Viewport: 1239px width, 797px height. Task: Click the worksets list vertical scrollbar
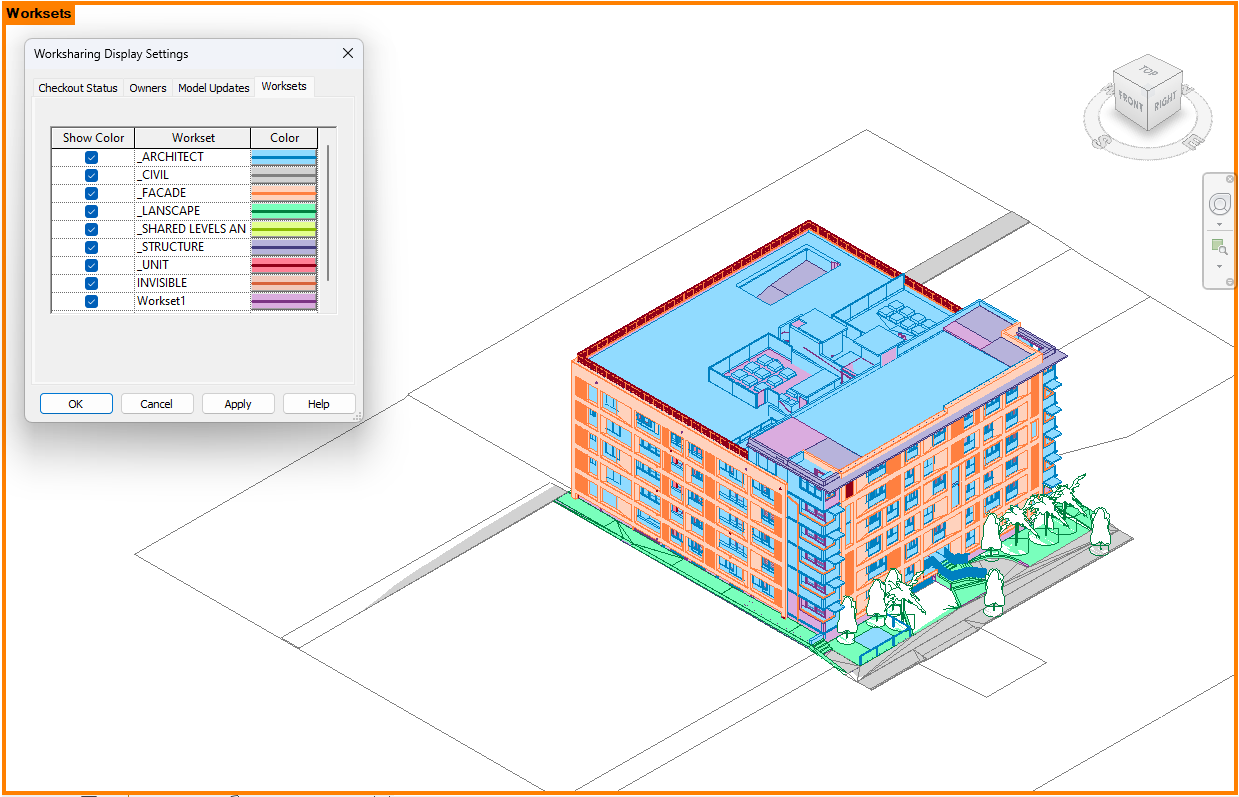click(328, 213)
